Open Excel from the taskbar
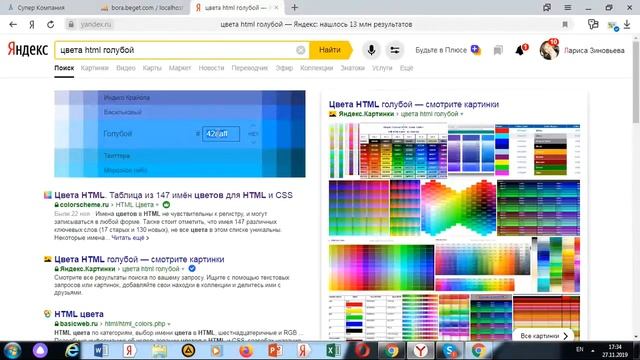Viewport: 640px width, 360px height. point(333,351)
